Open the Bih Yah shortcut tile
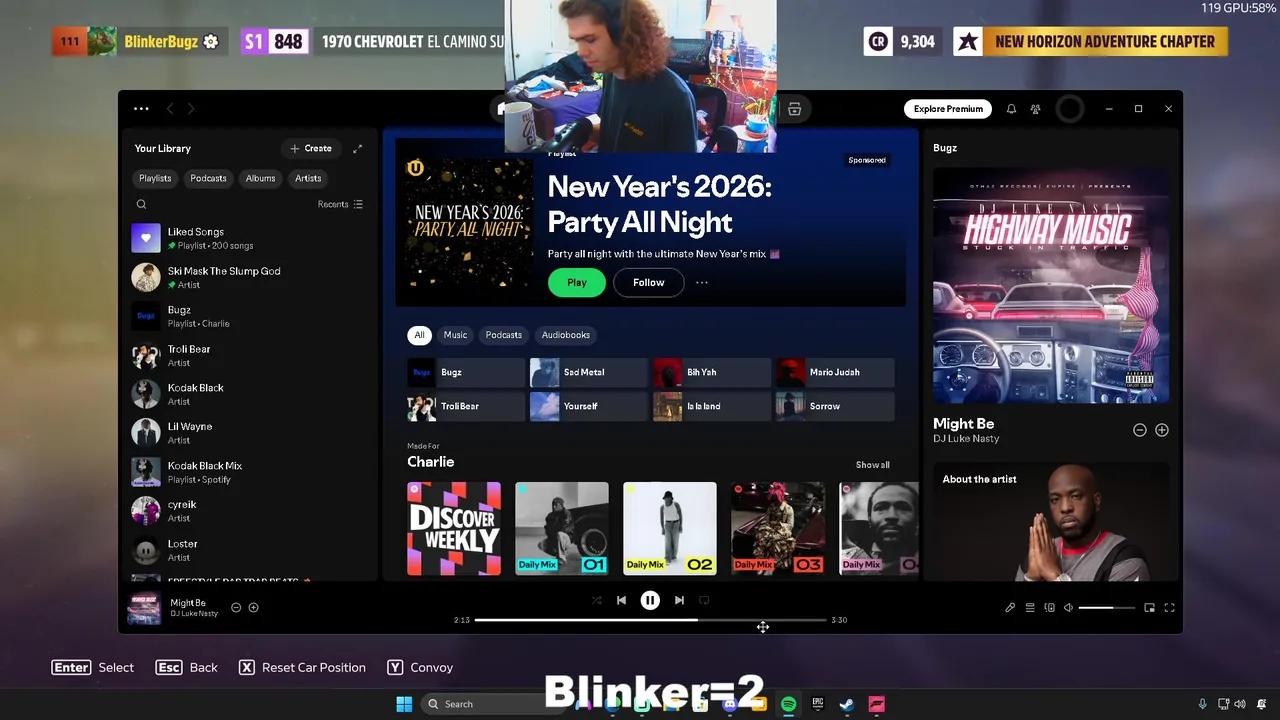The height and width of the screenshot is (720, 1280). point(712,372)
